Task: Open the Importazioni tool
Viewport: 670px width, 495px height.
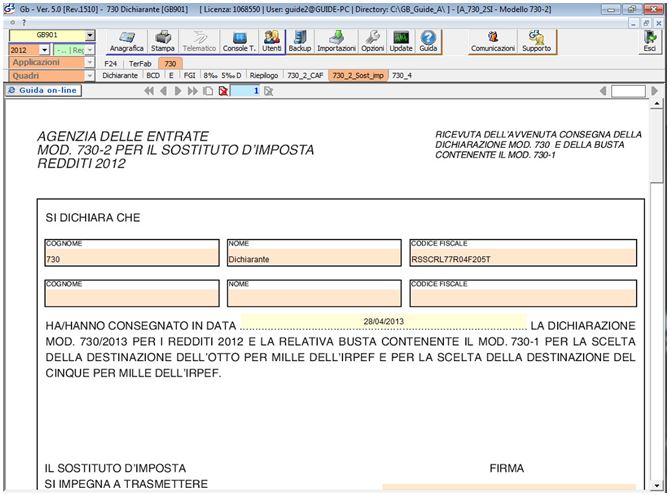Action: [x=336, y=41]
